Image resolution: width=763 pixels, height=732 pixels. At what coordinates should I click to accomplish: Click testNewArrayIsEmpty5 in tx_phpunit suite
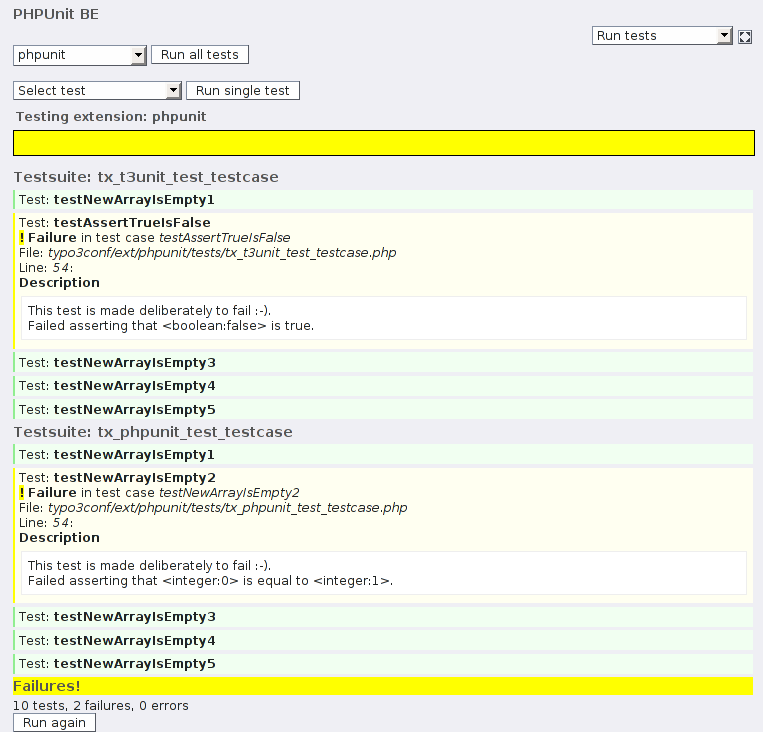[383, 664]
